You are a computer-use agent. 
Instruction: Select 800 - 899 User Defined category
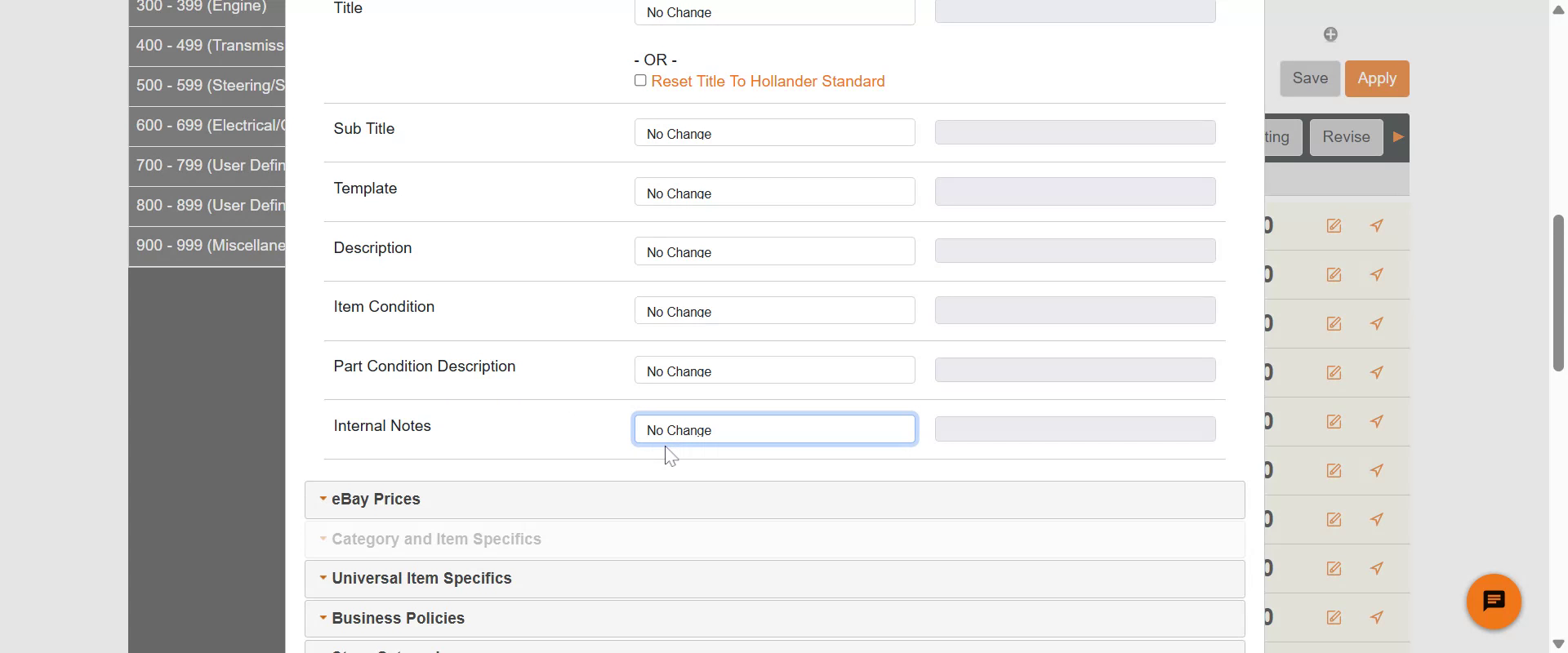pos(207,206)
